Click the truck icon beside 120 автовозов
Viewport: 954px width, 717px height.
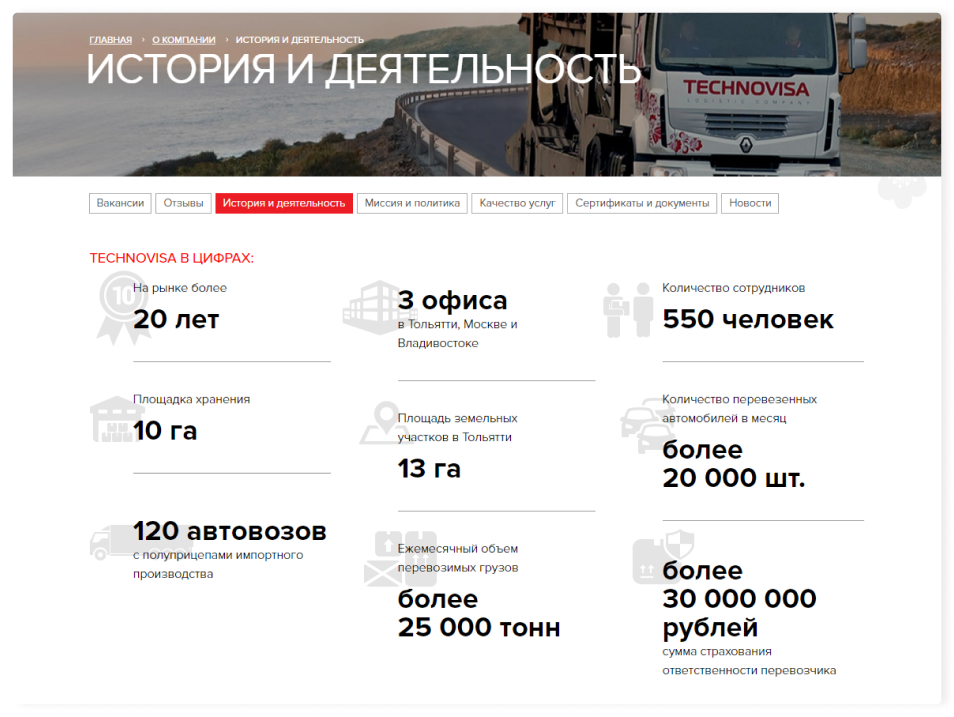(108, 543)
